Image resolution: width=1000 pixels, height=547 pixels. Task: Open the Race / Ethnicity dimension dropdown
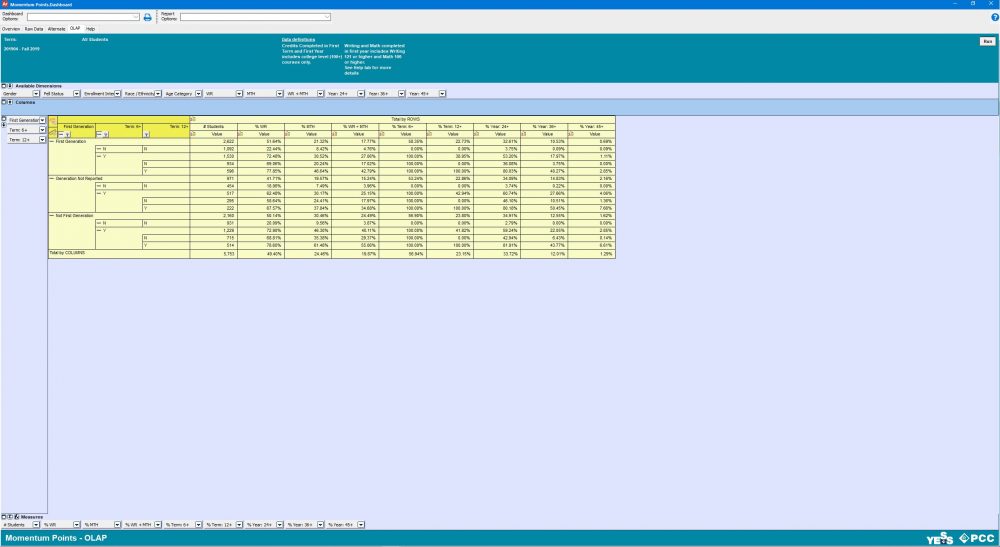(158, 94)
